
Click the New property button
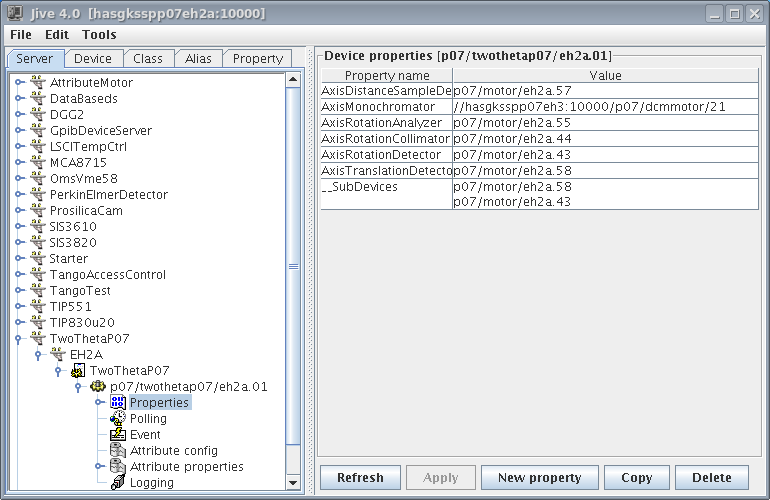point(540,477)
